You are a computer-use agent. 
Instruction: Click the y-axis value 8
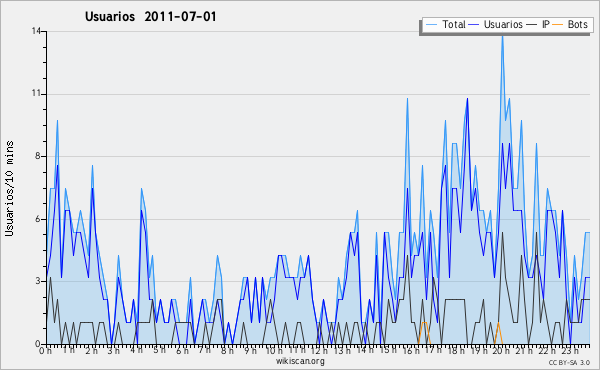(x=38, y=156)
